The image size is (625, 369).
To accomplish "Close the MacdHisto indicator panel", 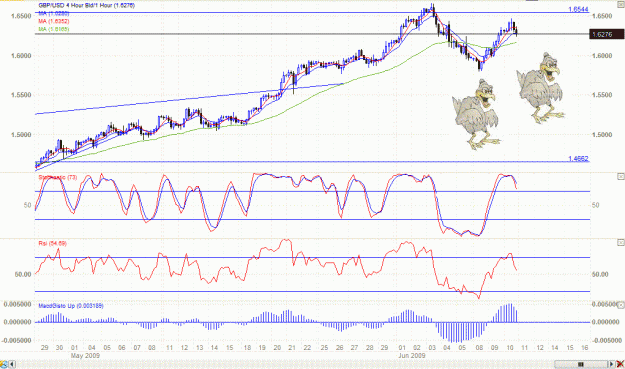I will pos(621,305).
